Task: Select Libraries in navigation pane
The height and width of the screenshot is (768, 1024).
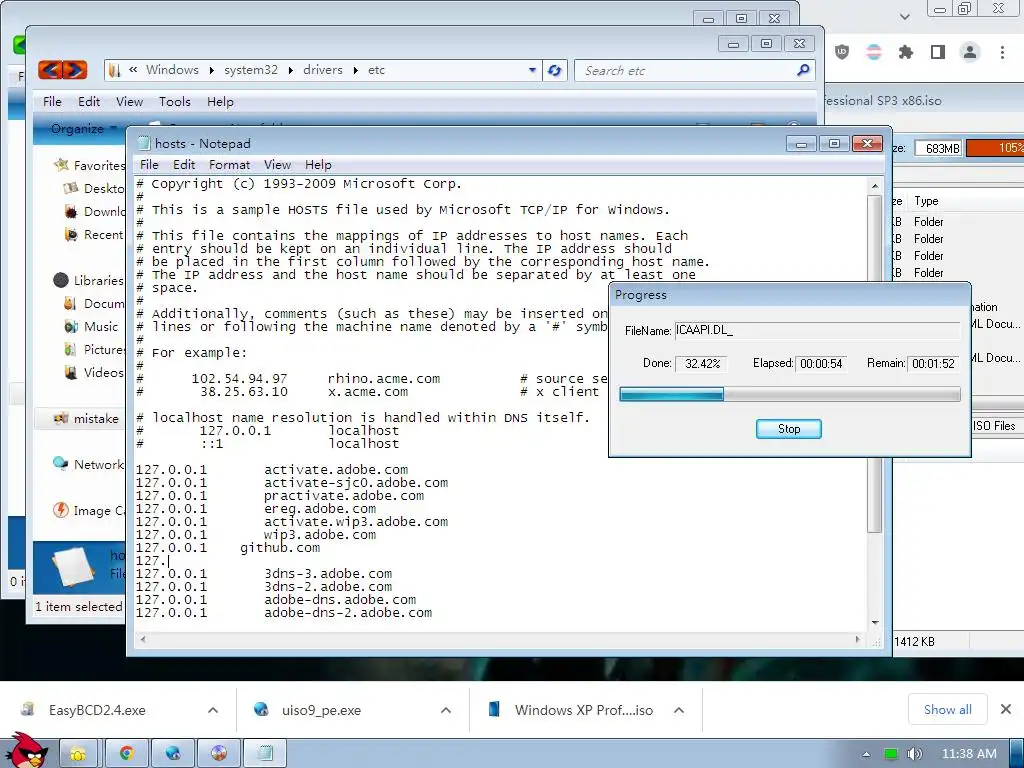Action: 88,280
